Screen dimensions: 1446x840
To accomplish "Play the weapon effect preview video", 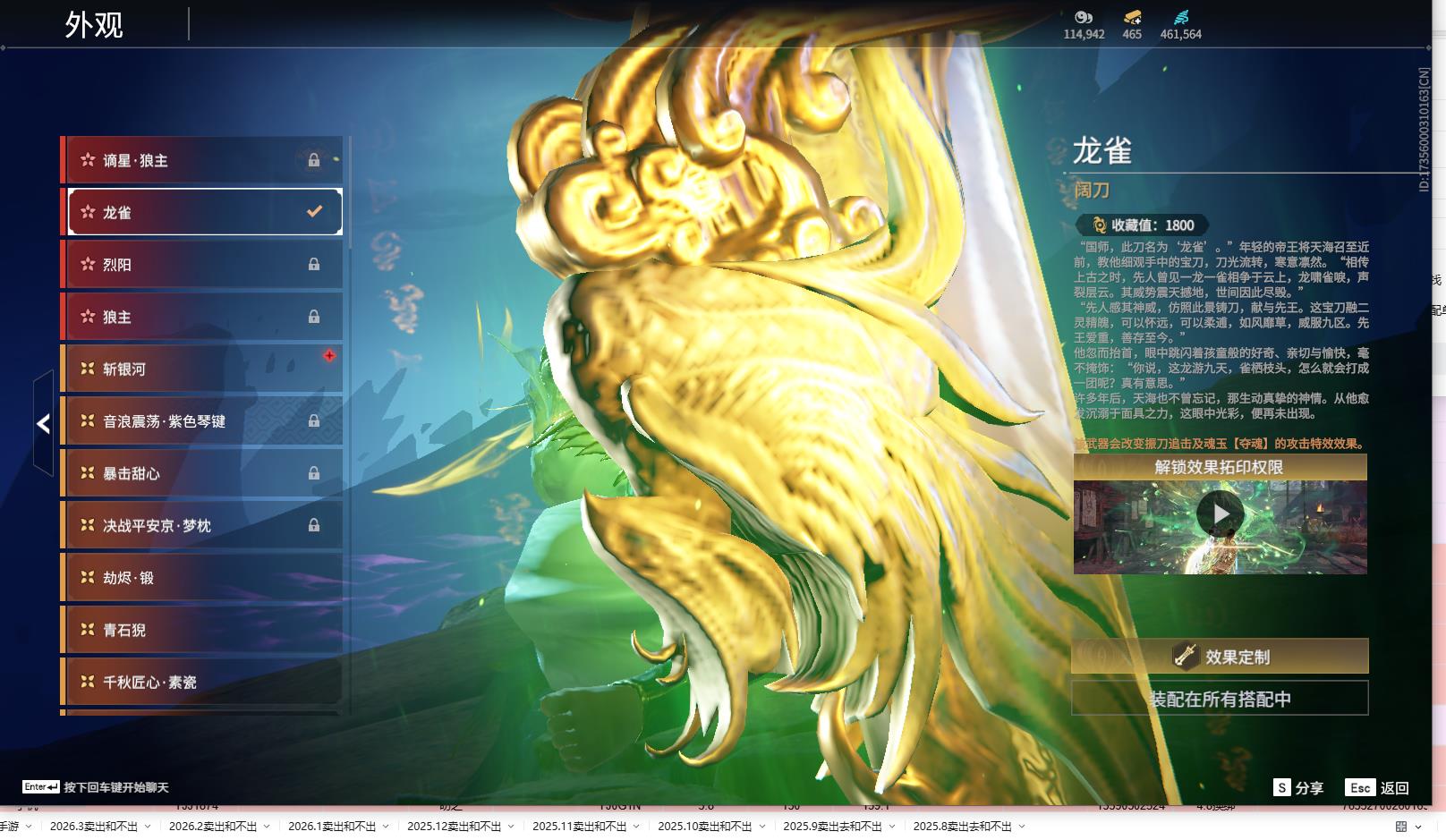I will (x=1220, y=513).
